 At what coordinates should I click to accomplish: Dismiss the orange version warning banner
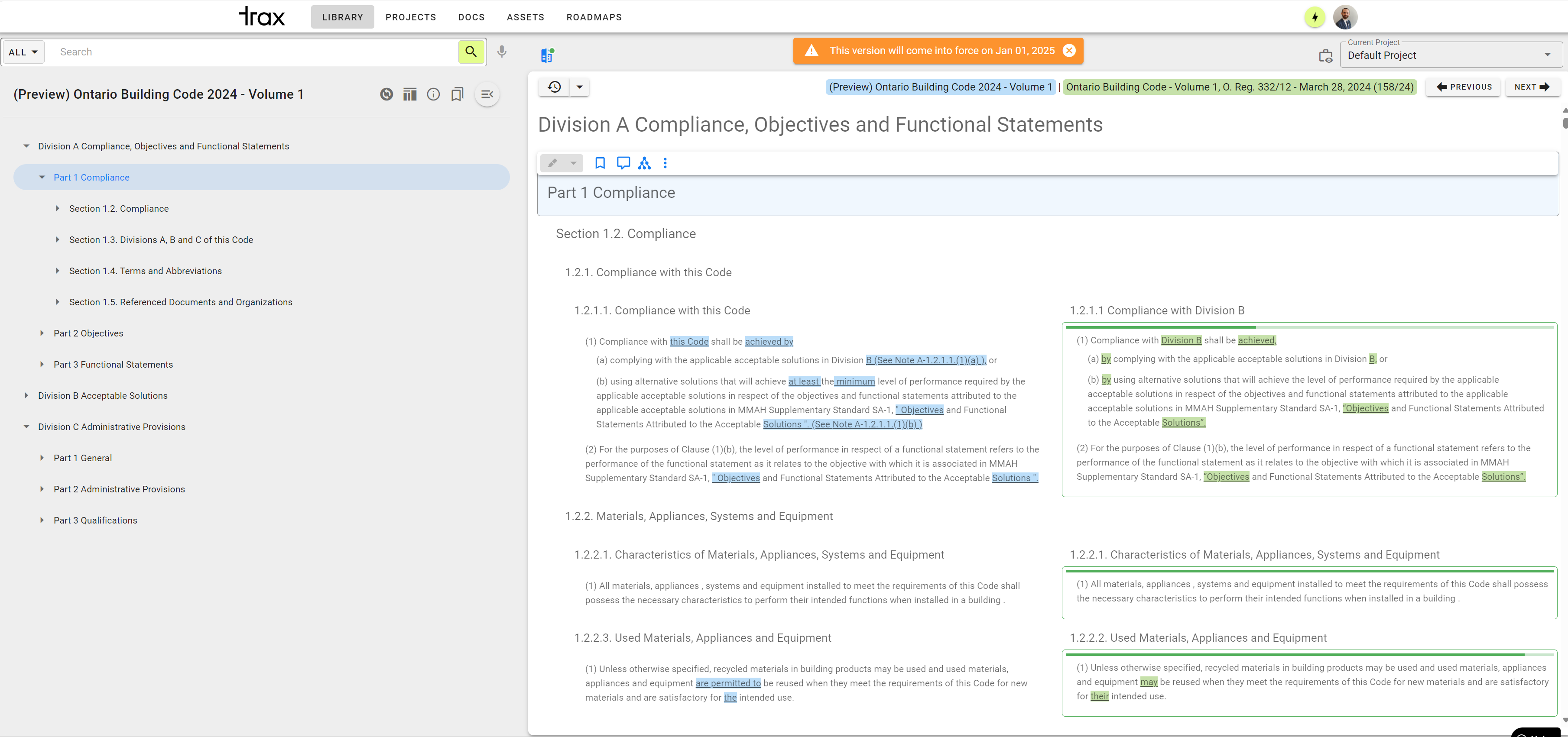1069,51
